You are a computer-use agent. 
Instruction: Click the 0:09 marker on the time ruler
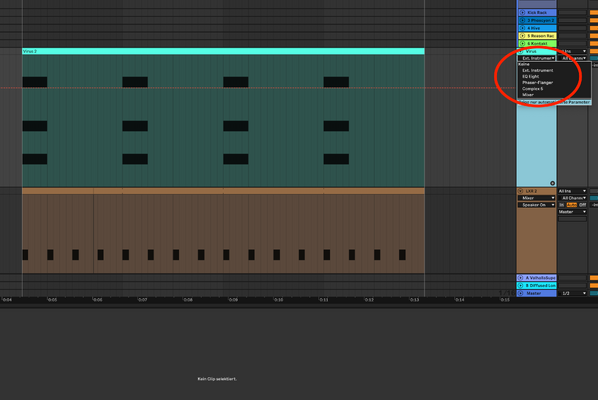[233, 300]
